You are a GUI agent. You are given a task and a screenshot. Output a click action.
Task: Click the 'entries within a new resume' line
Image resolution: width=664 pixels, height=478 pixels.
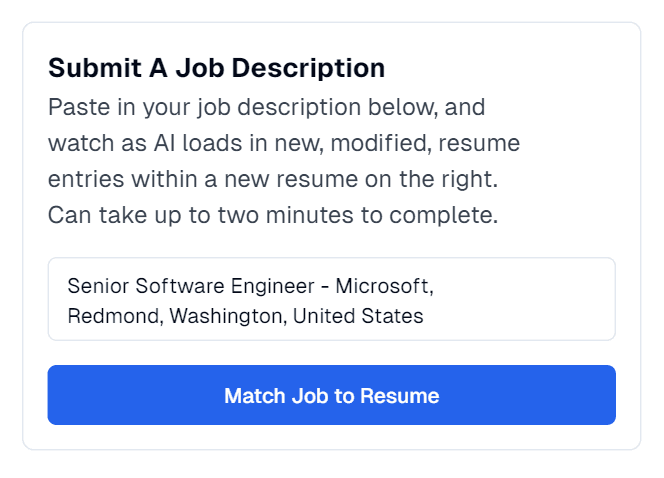pos(272,179)
